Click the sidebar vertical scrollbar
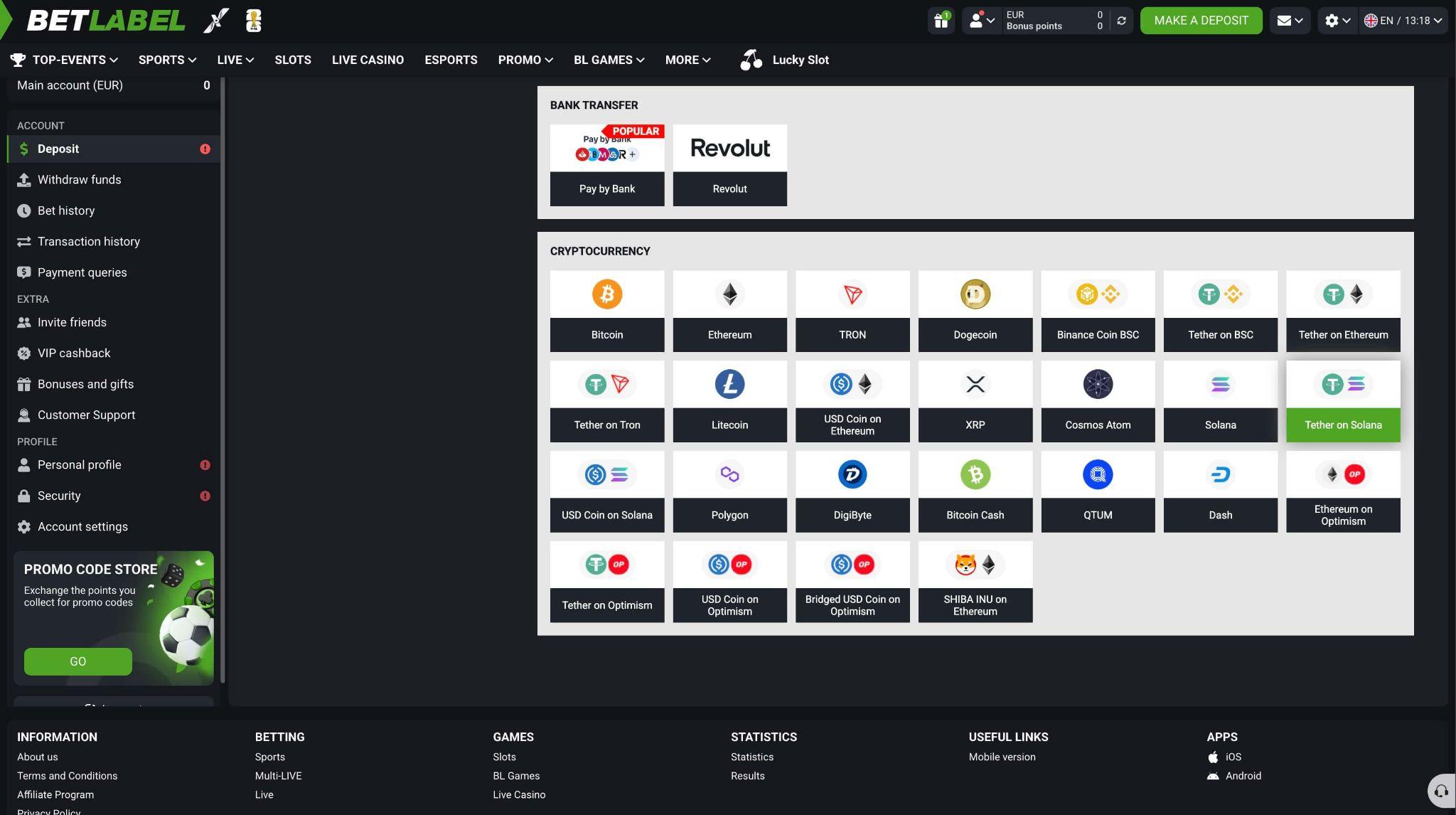This screenshot has width=1456, height=815. [x=223, y=380]
